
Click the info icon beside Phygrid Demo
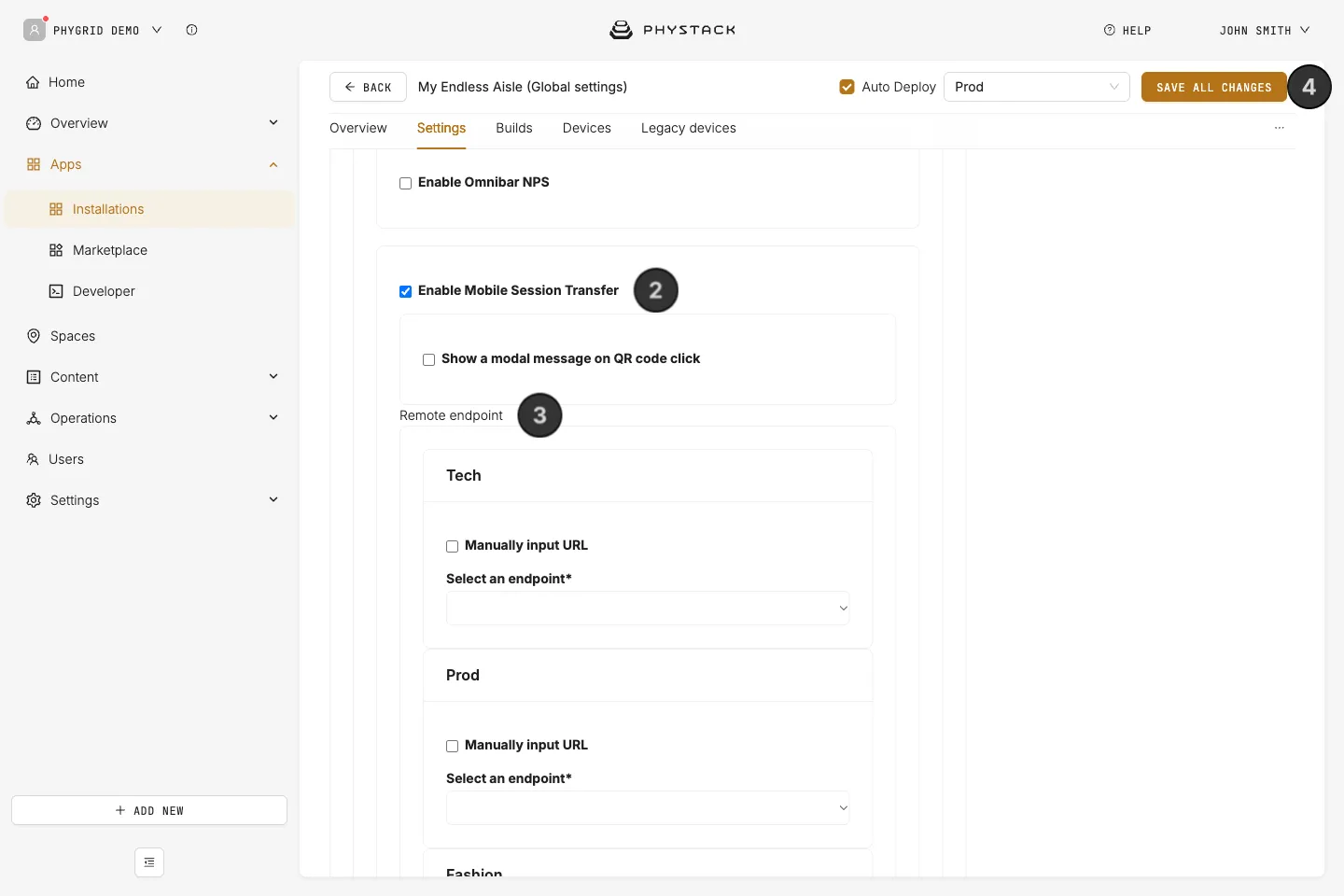(x=191, y=30)
